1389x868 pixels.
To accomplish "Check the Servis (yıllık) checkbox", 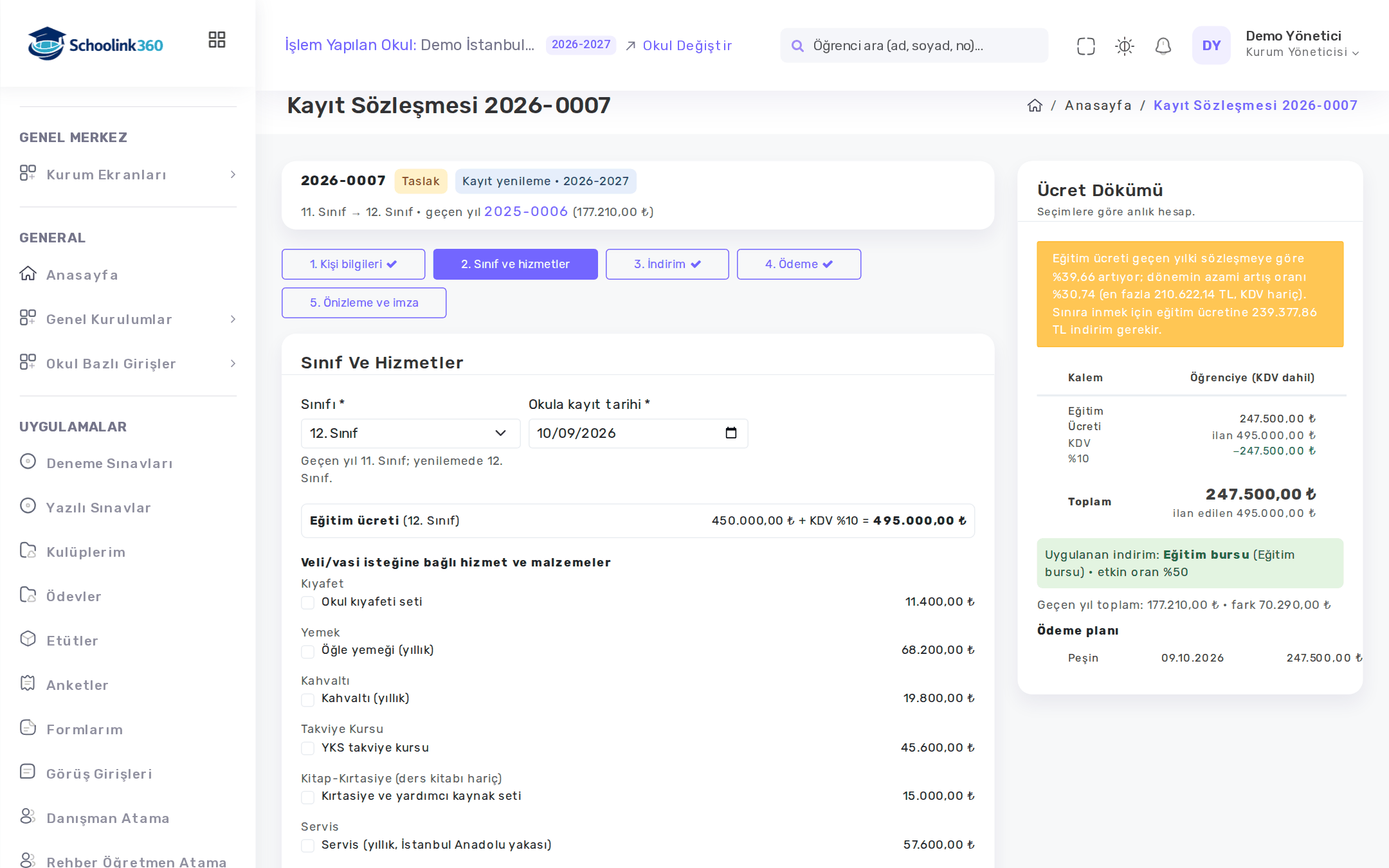I will point(308,845).
